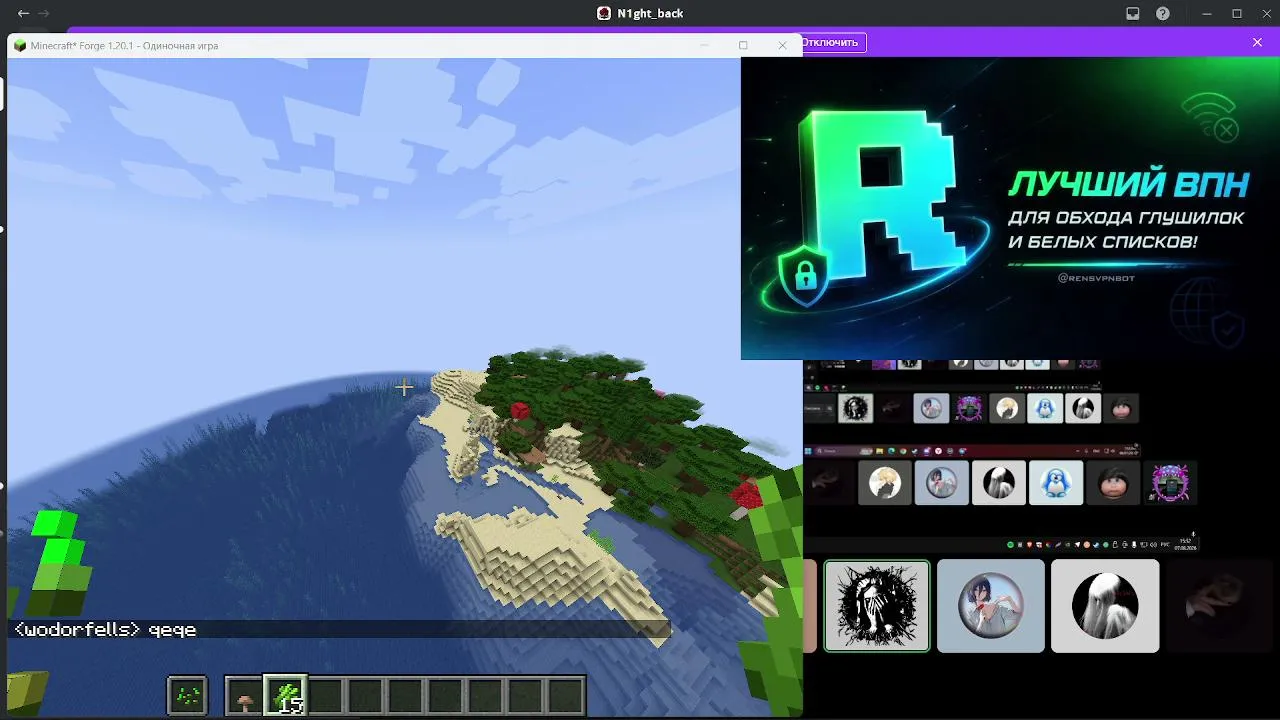Click the Отключить button
The width and height of the screenshot is (1280, 720).
pyautogui.click(x=831, y=43)
